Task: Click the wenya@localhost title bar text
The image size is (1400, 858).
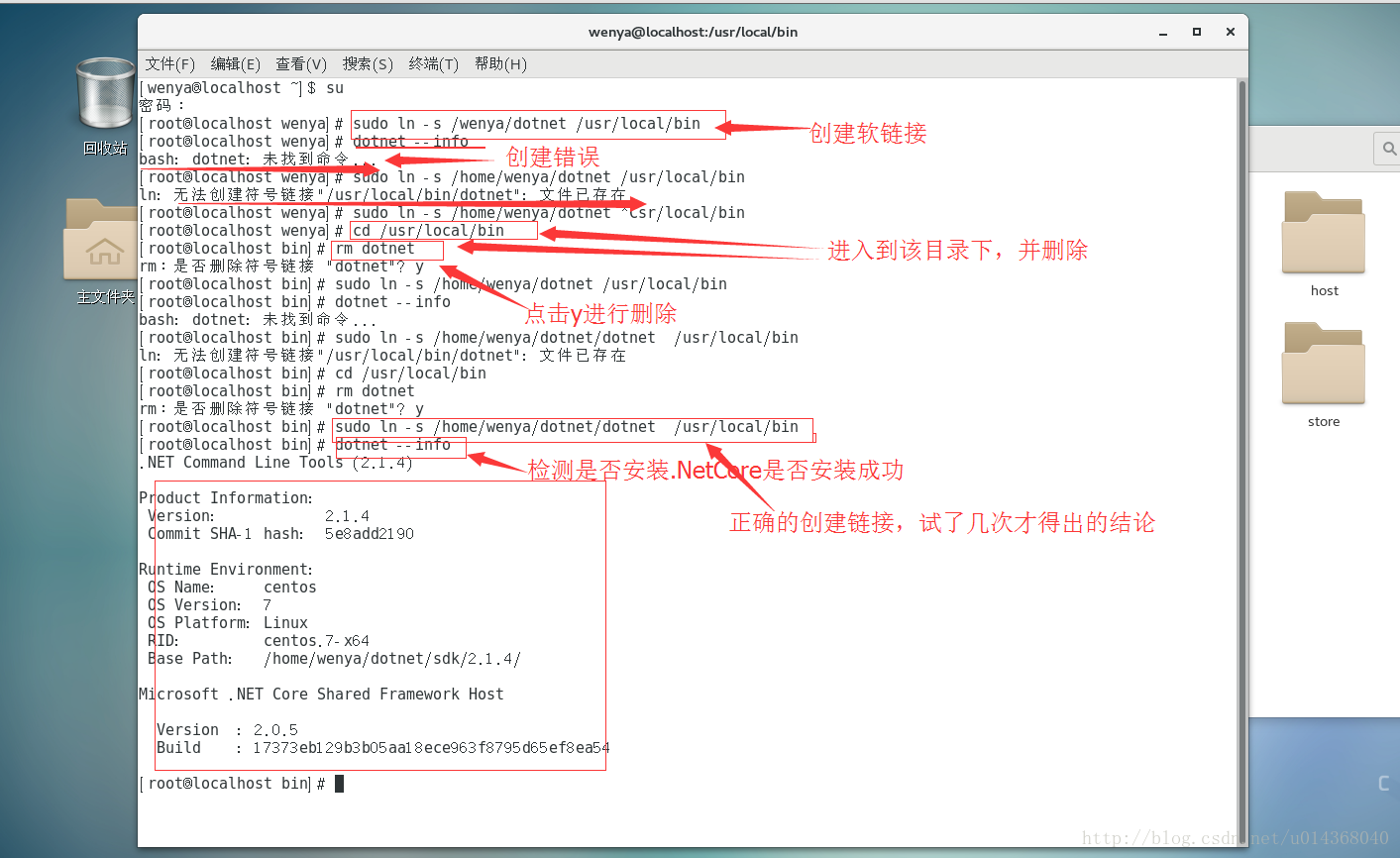Action: click(x=694, y=32)
